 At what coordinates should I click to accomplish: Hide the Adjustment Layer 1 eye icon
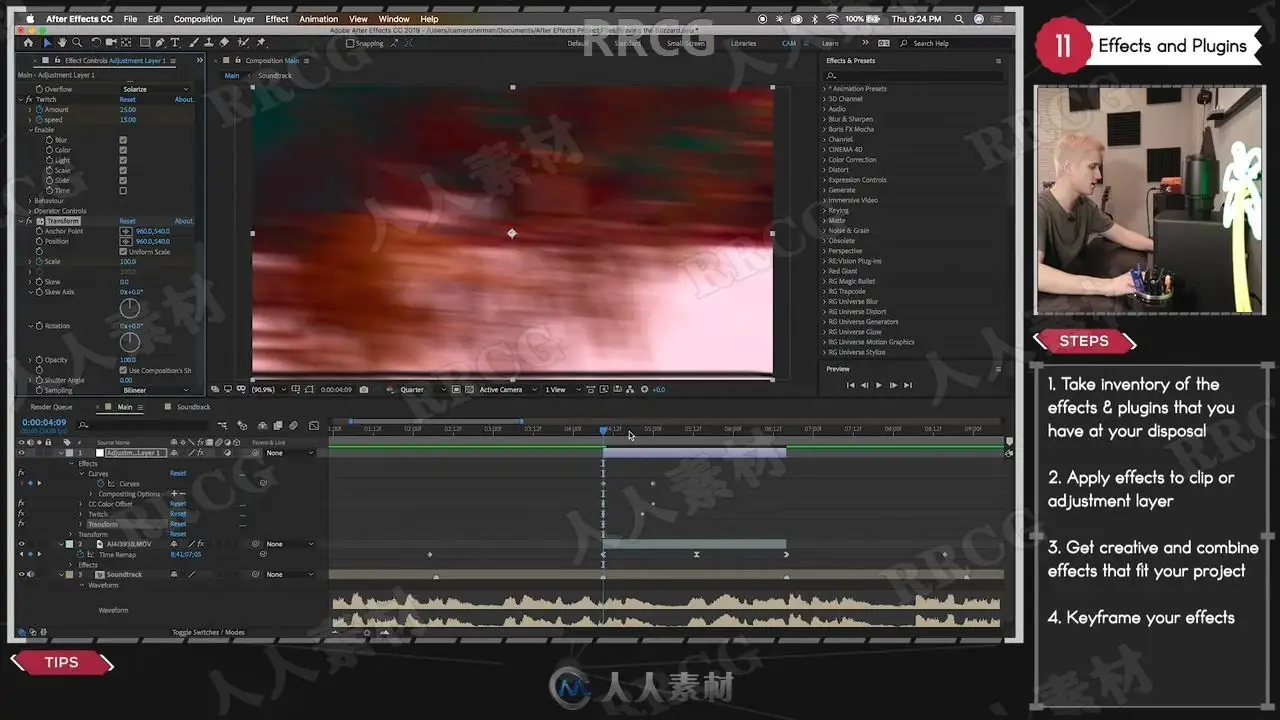point(21,453)
